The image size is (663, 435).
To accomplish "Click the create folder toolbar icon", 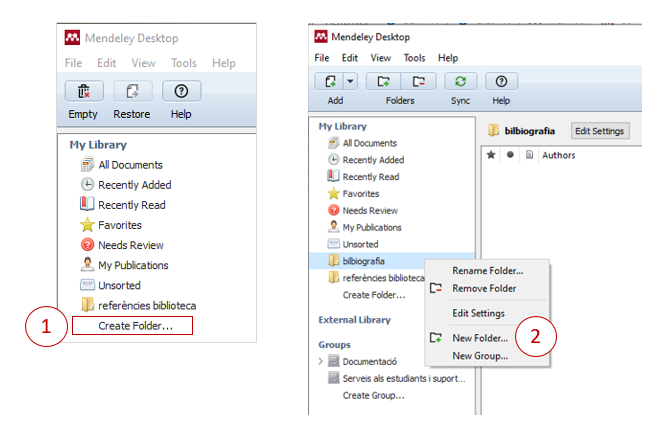I will click(x=384, y=81).
